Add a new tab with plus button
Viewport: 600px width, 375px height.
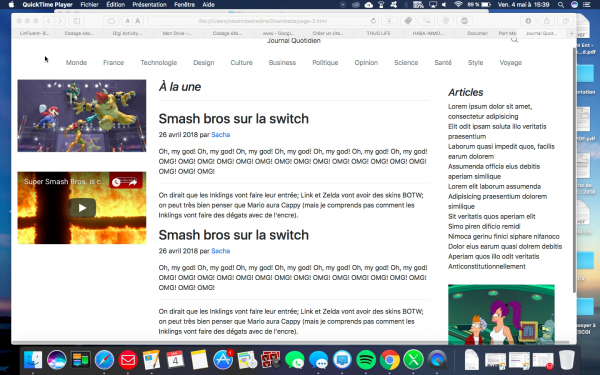pos(571,33)
